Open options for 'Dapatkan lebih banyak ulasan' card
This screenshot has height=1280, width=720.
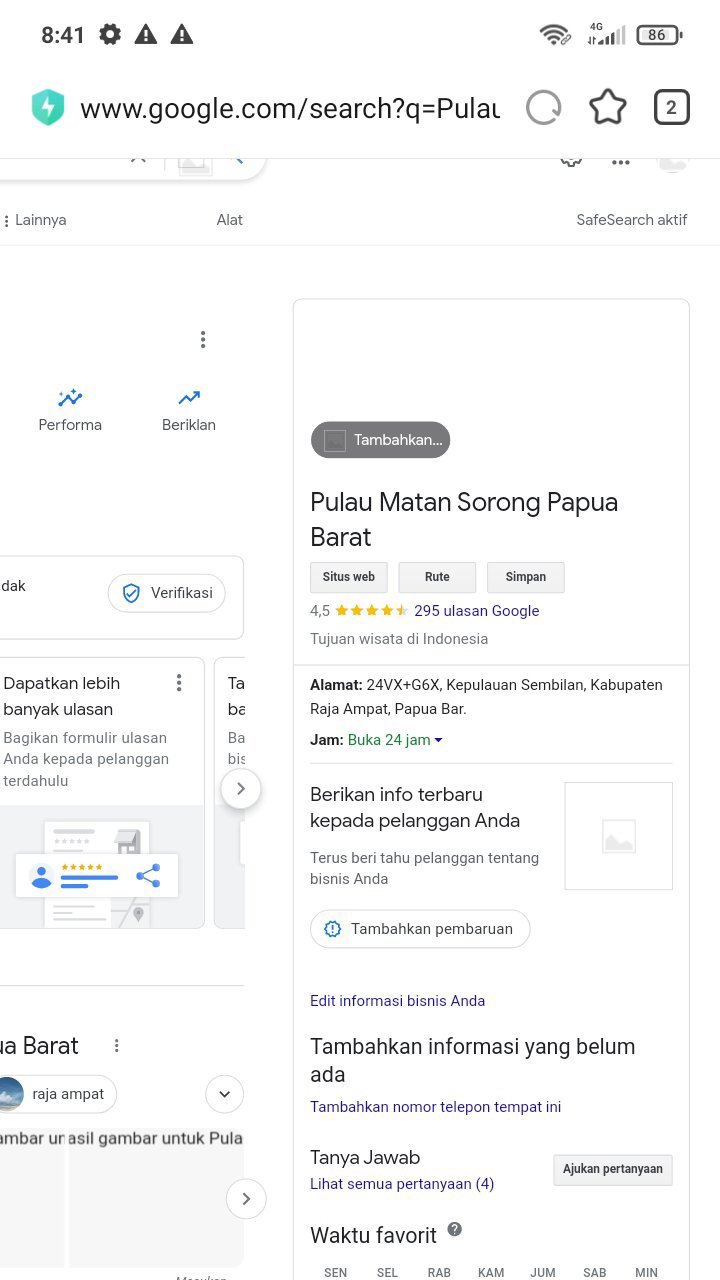tap(179, 683)
